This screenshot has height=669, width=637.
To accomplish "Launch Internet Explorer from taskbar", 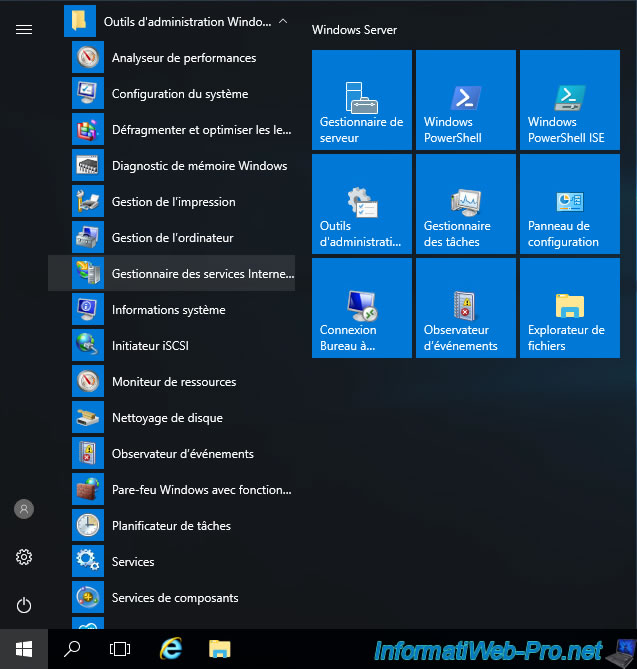I will [x=171, y=649].
